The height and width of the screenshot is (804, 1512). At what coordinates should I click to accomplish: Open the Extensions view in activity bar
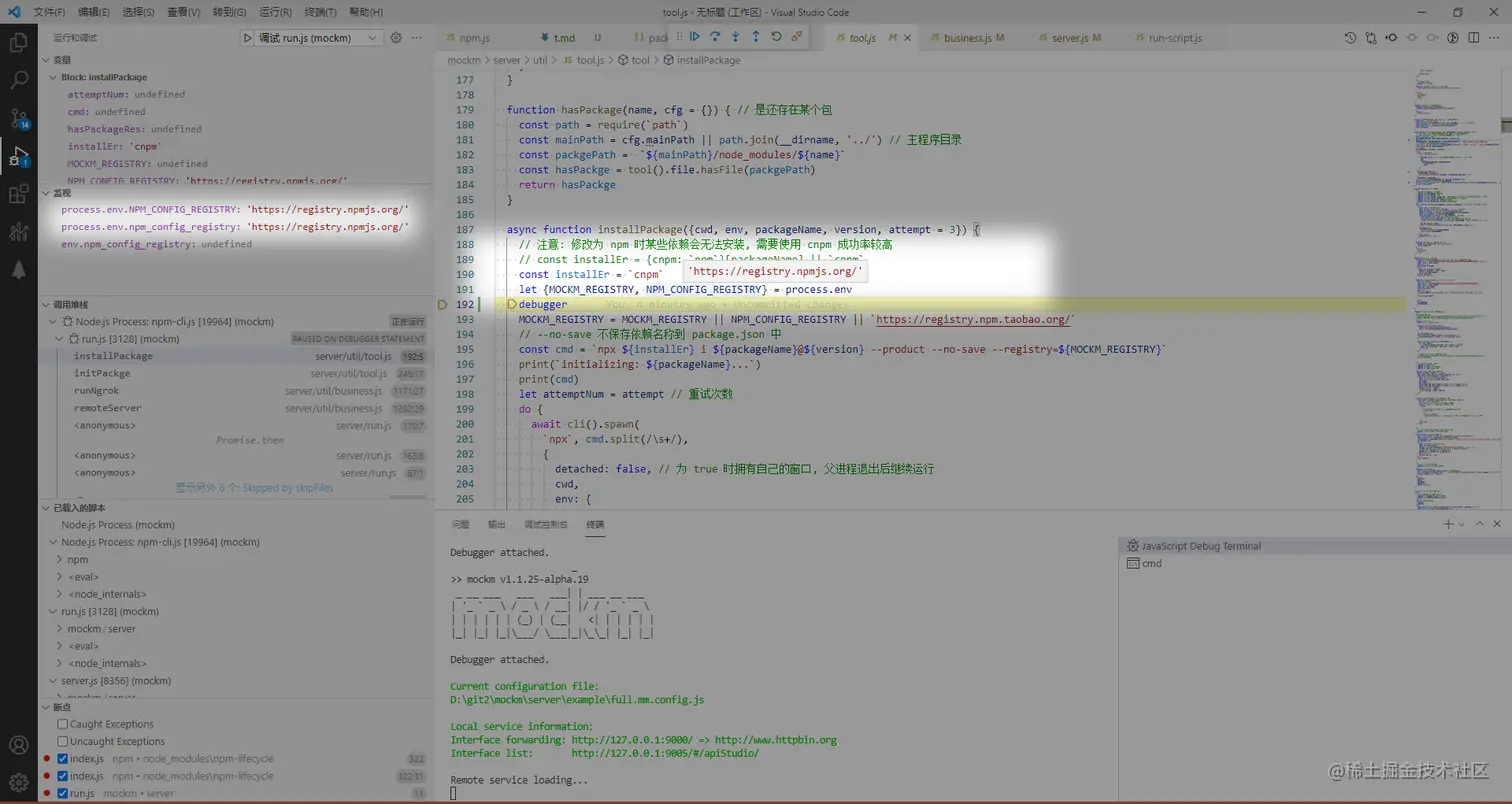point(18,194)
